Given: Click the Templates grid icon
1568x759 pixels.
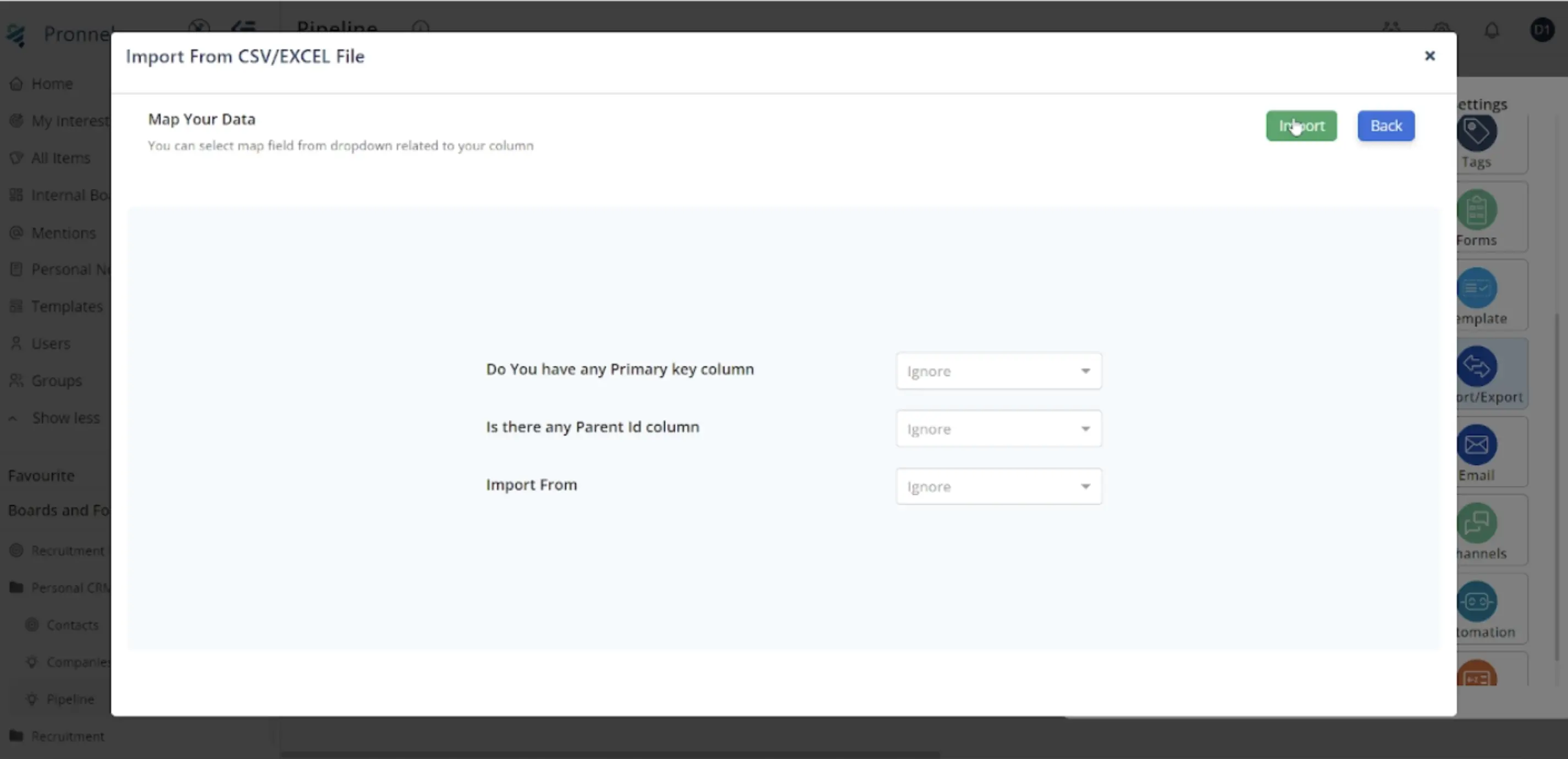Looking at the screenshot, I should (x=16, y=306).
